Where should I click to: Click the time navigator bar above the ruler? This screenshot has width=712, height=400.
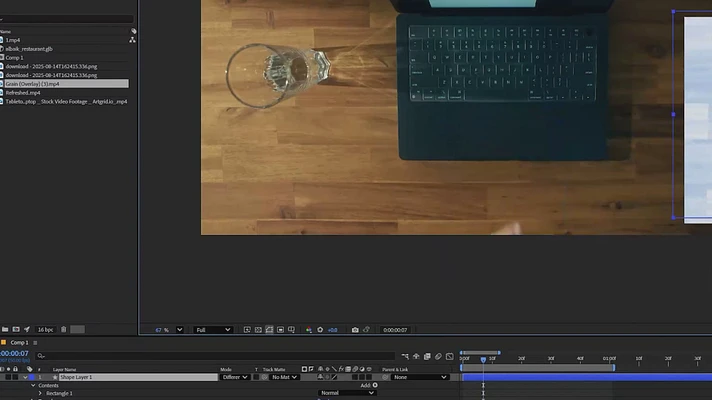[x=480, y=353]
